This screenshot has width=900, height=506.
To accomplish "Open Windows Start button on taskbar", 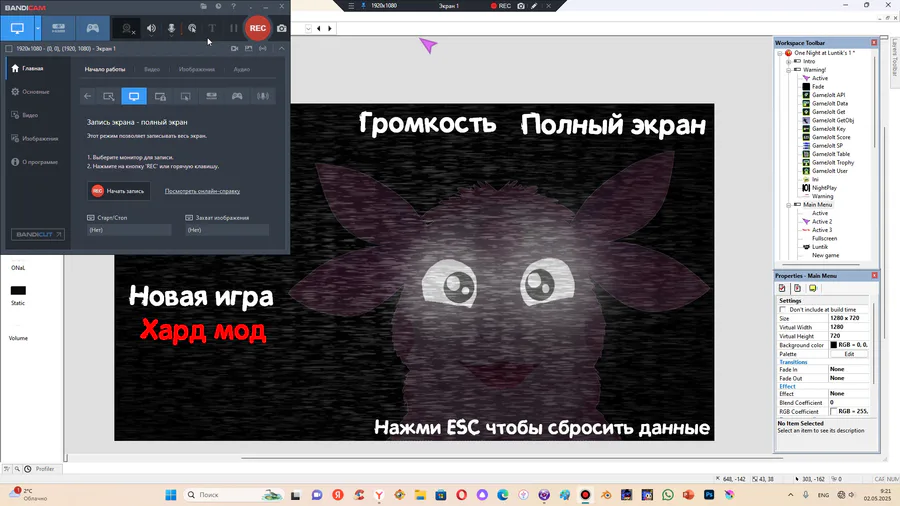I will (x=170, y=495).
